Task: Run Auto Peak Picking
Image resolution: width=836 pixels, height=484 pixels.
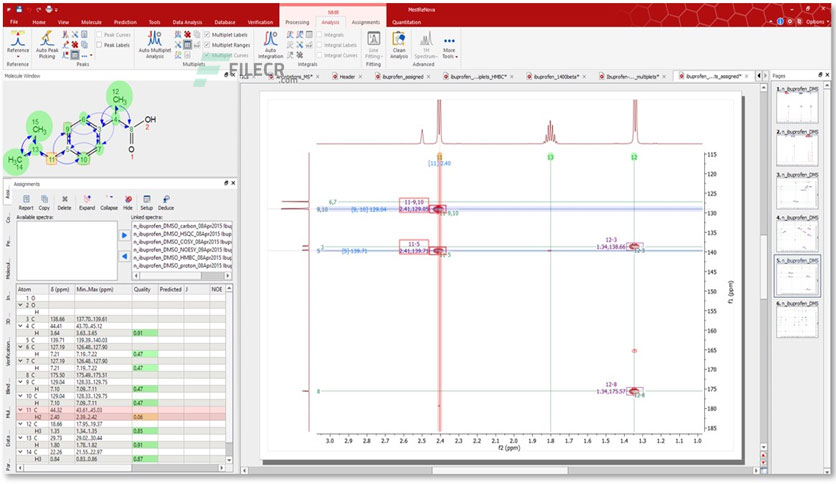Action: pos(47,44)
